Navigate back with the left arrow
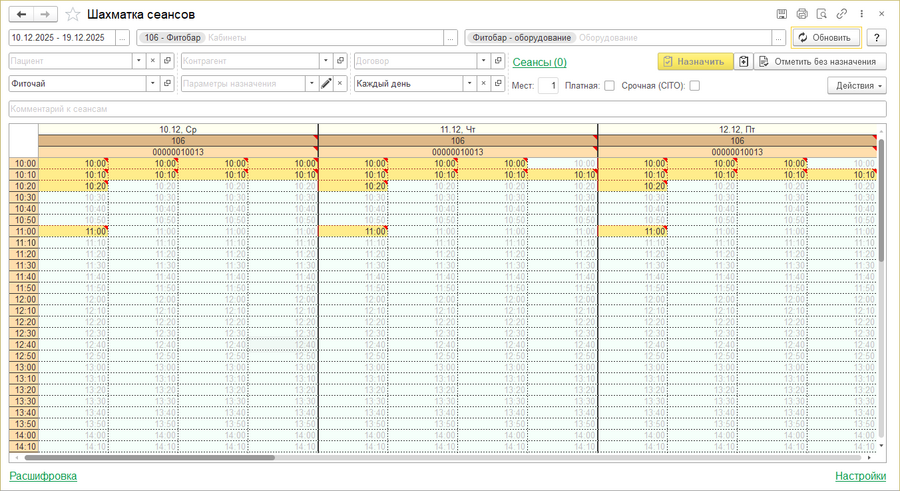 21,15
